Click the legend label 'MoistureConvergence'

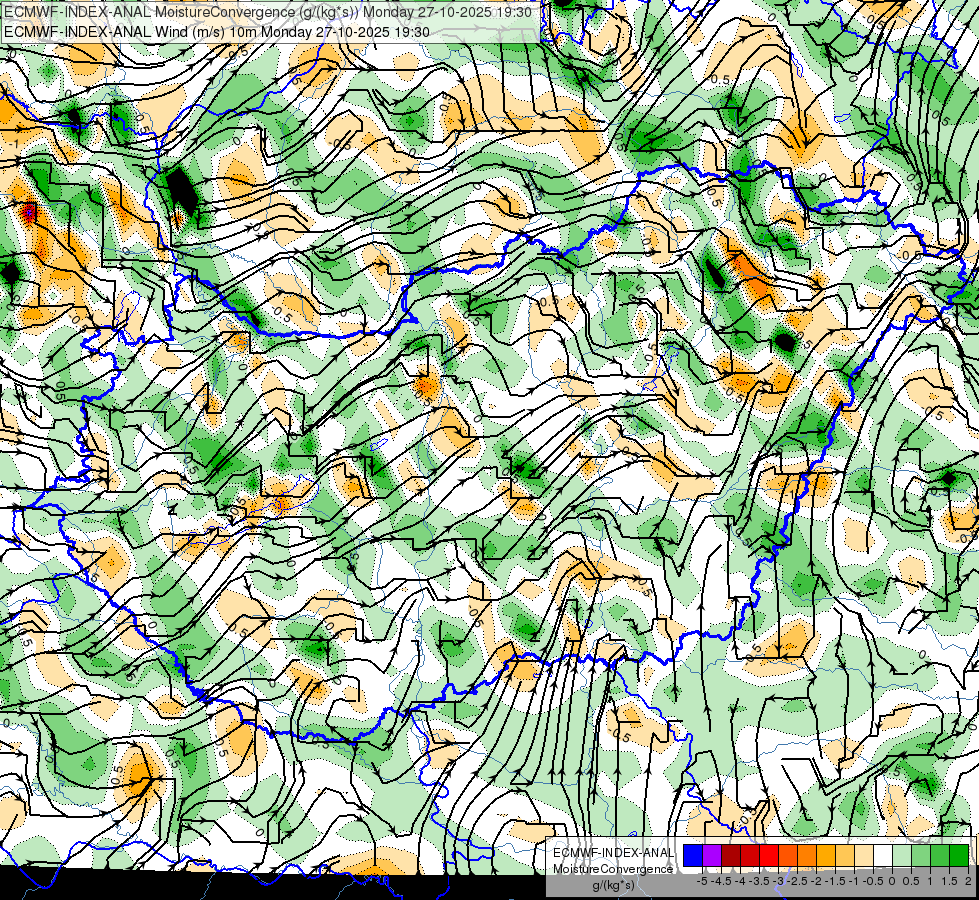coord(613,869)
